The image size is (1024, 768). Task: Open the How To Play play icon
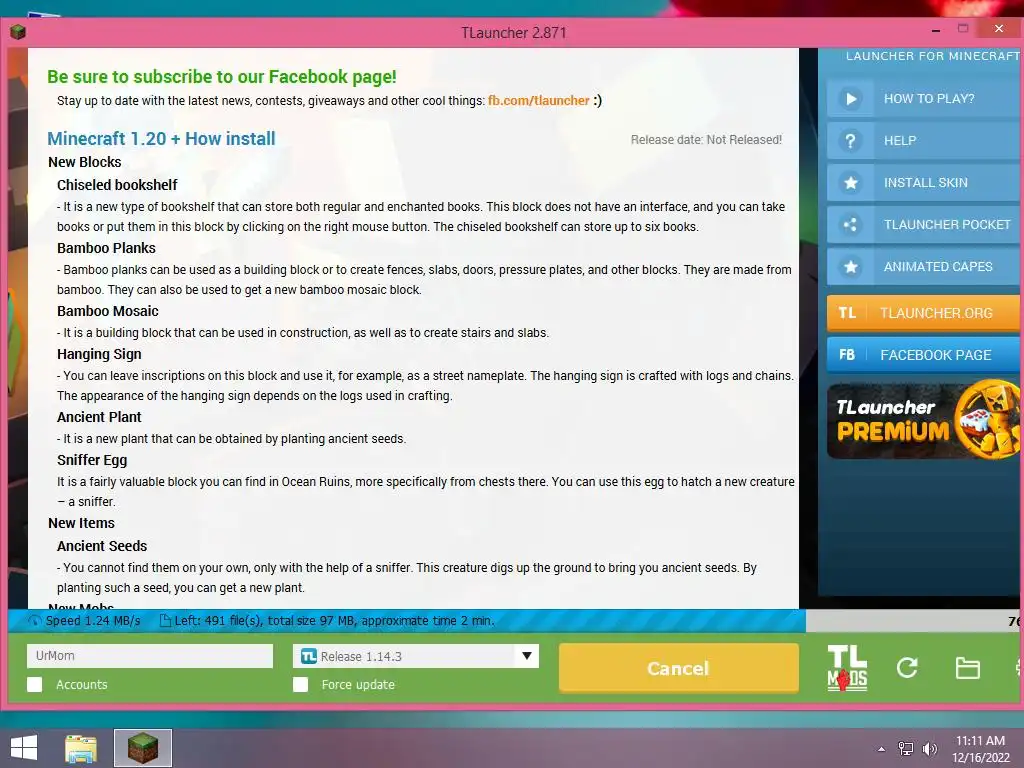(850, 99)
